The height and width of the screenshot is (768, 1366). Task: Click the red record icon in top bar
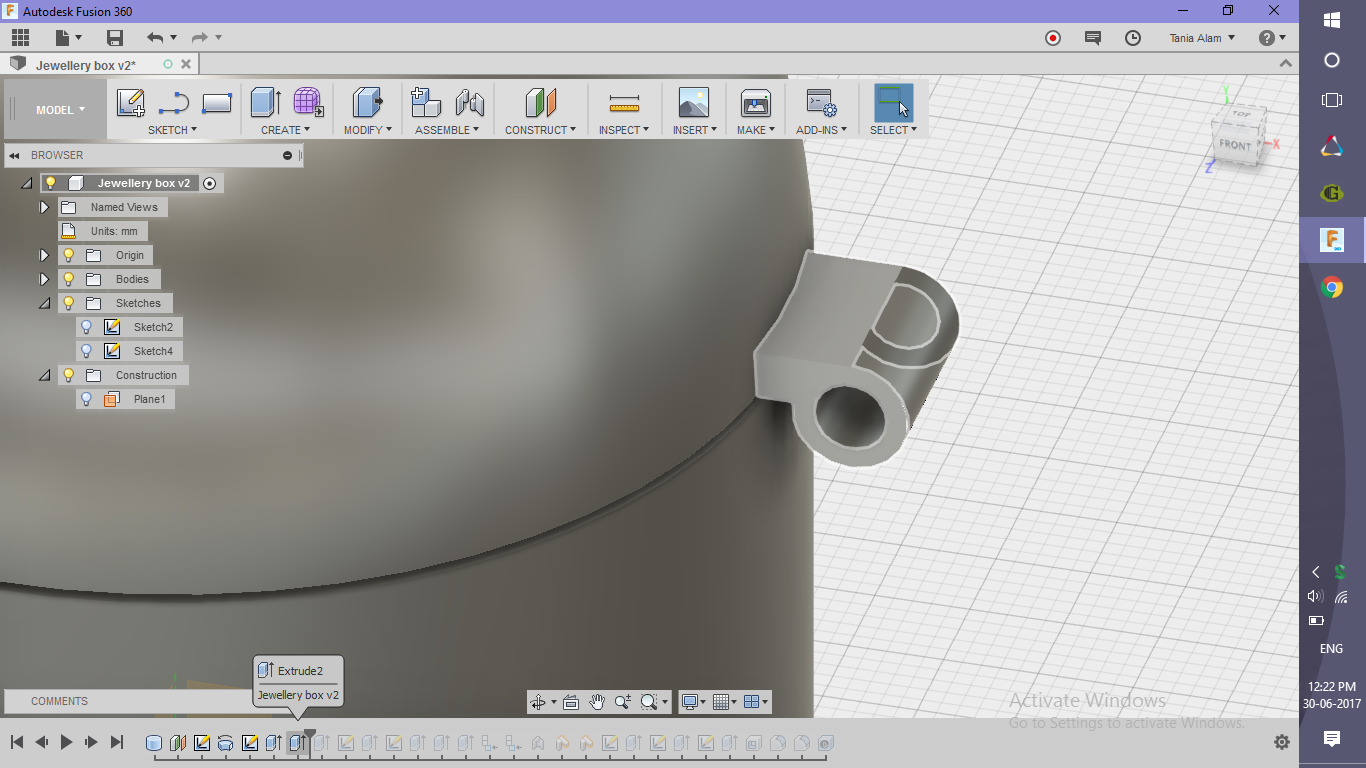point(1053,38)
